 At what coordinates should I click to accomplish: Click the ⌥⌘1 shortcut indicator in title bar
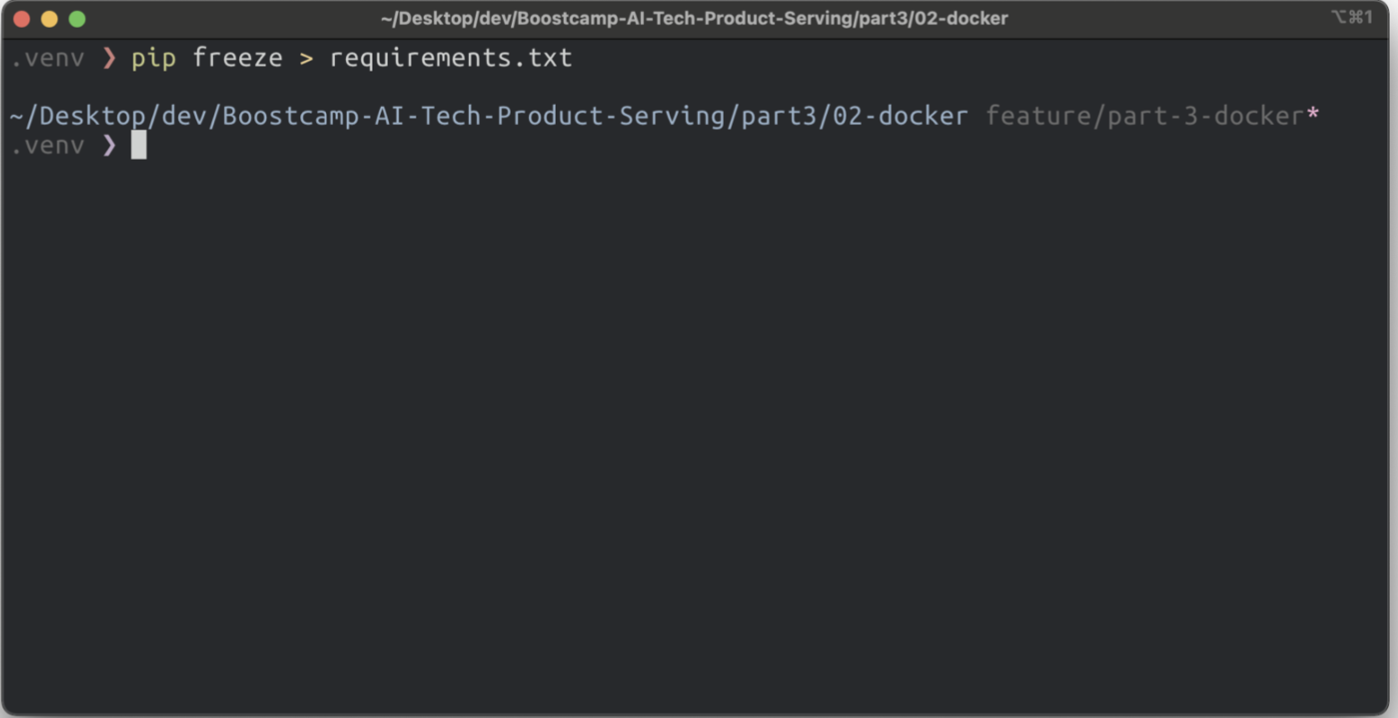tap(1352, 17)
